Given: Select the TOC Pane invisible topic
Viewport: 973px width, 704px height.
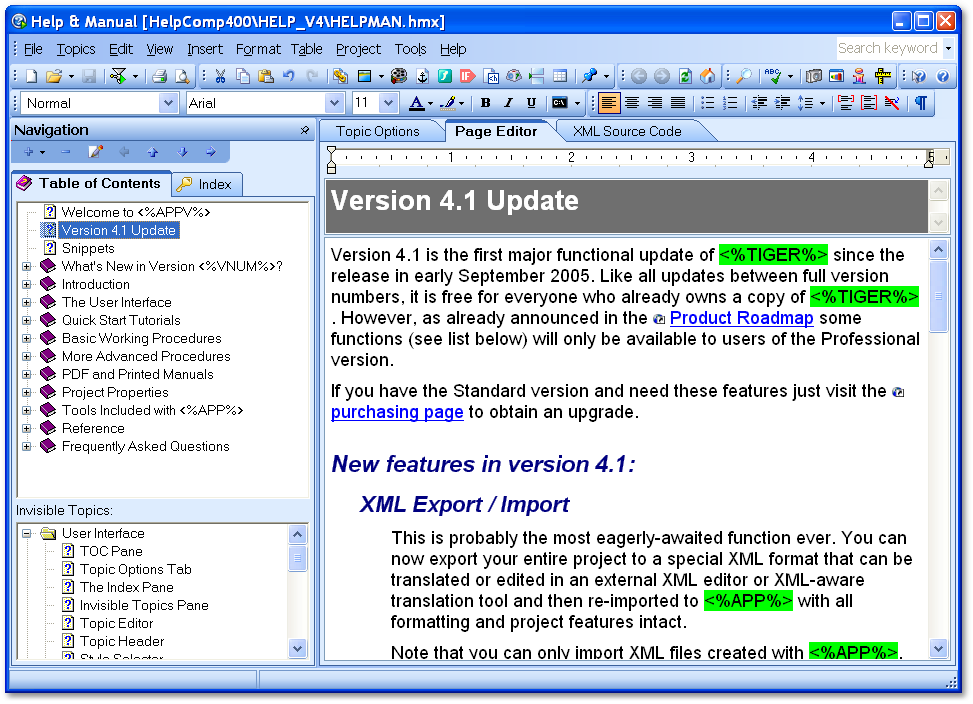Looking at the screenshot, I should tap(111, 551).
